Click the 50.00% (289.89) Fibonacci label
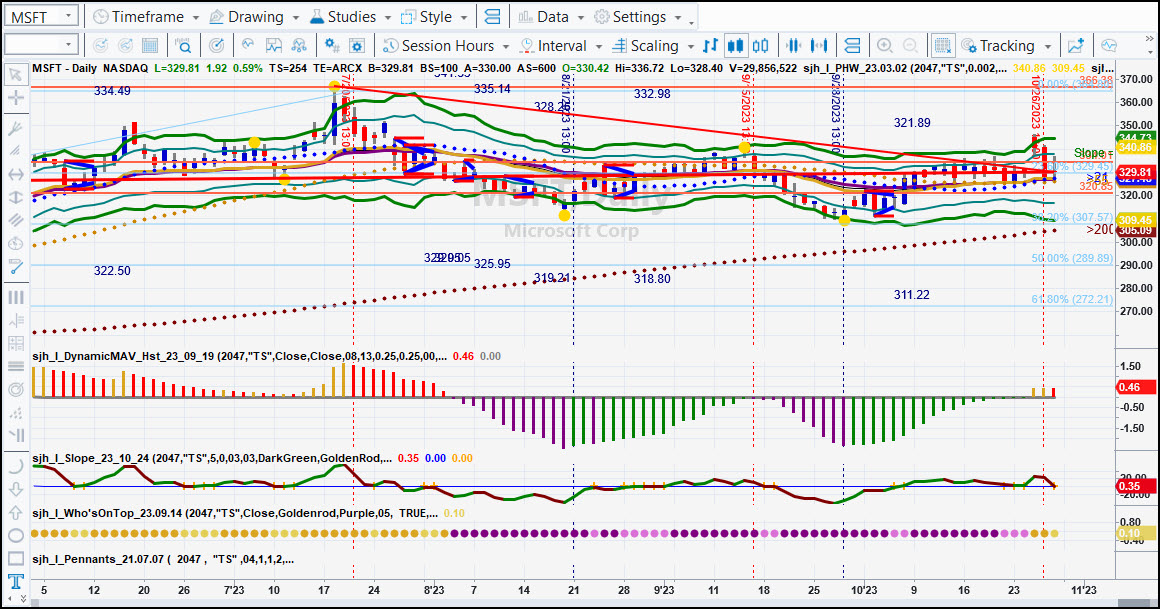The height and width of the screenshot is (609, 1160). (1072, 258)
